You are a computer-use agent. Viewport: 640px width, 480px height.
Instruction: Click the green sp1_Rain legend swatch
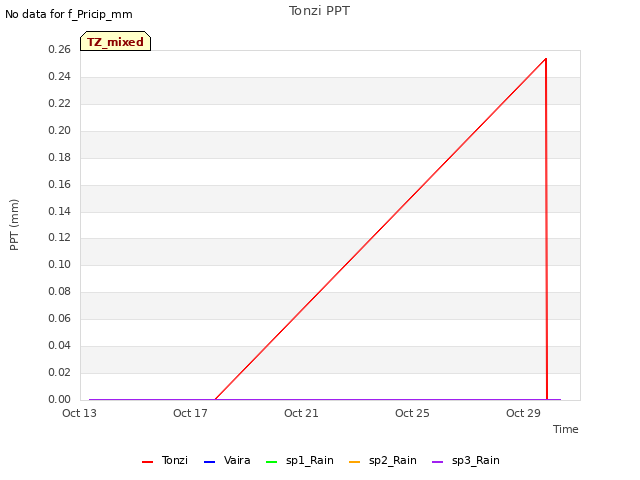click(x=271, y=462)
